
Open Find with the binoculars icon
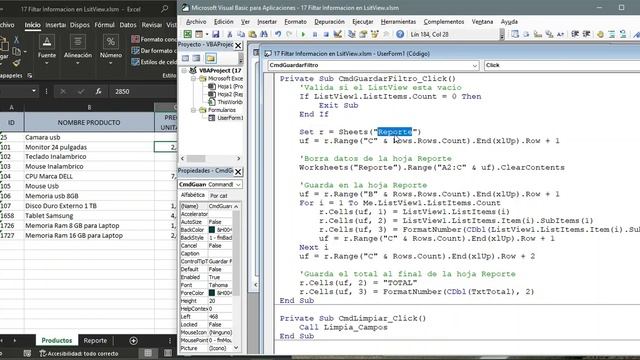[264, 34]
